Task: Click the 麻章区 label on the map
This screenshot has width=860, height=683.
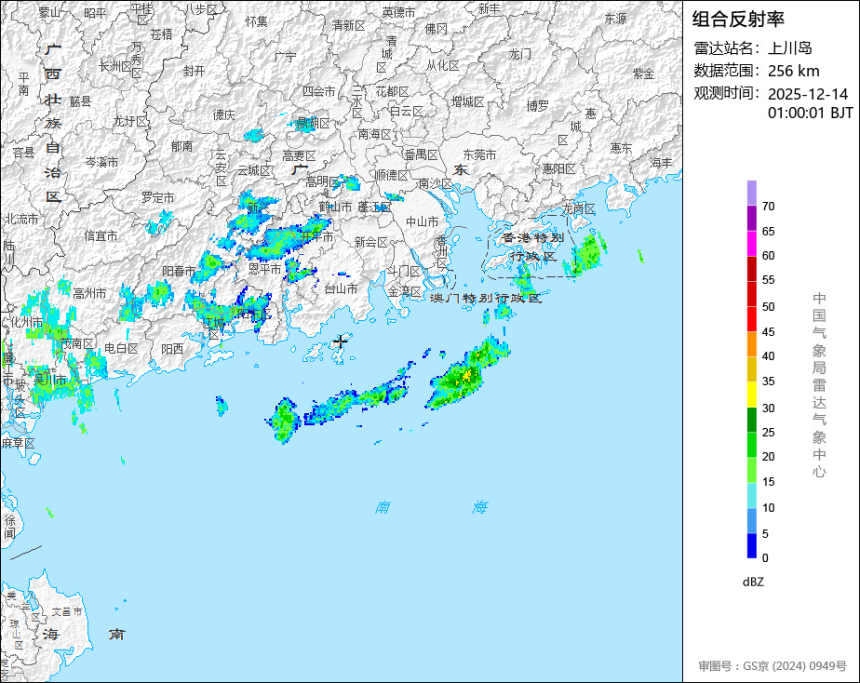Action: coord(18,443)
